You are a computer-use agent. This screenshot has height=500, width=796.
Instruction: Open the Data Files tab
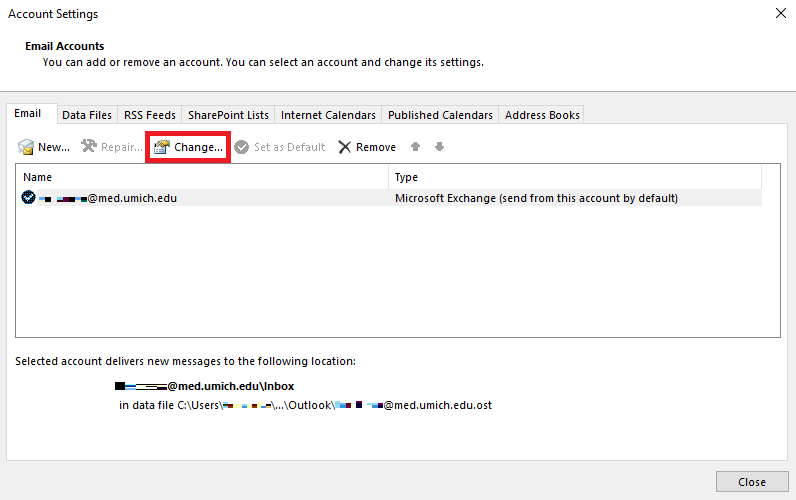87,115
